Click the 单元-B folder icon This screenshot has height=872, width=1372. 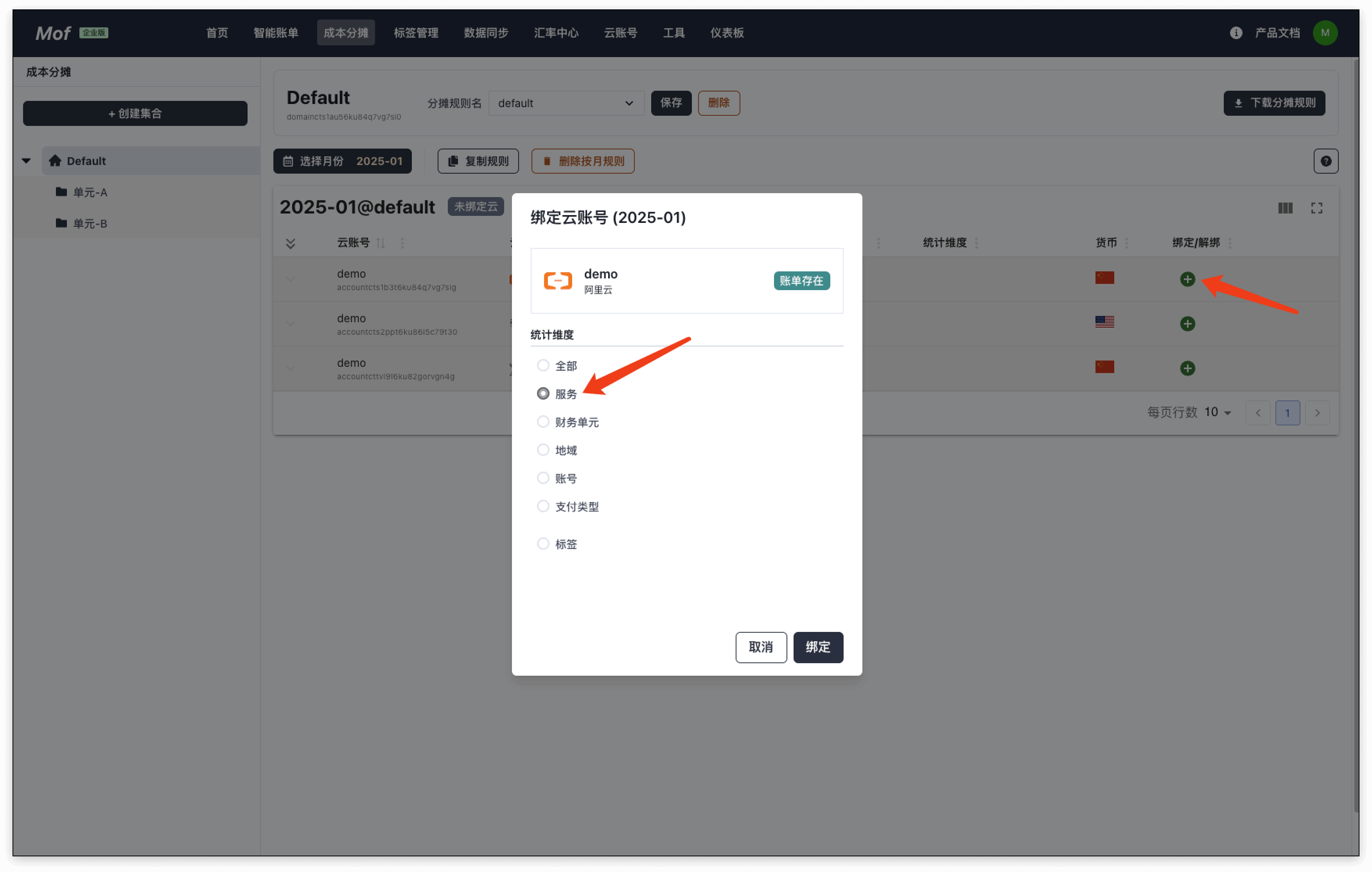pos(61,223)
